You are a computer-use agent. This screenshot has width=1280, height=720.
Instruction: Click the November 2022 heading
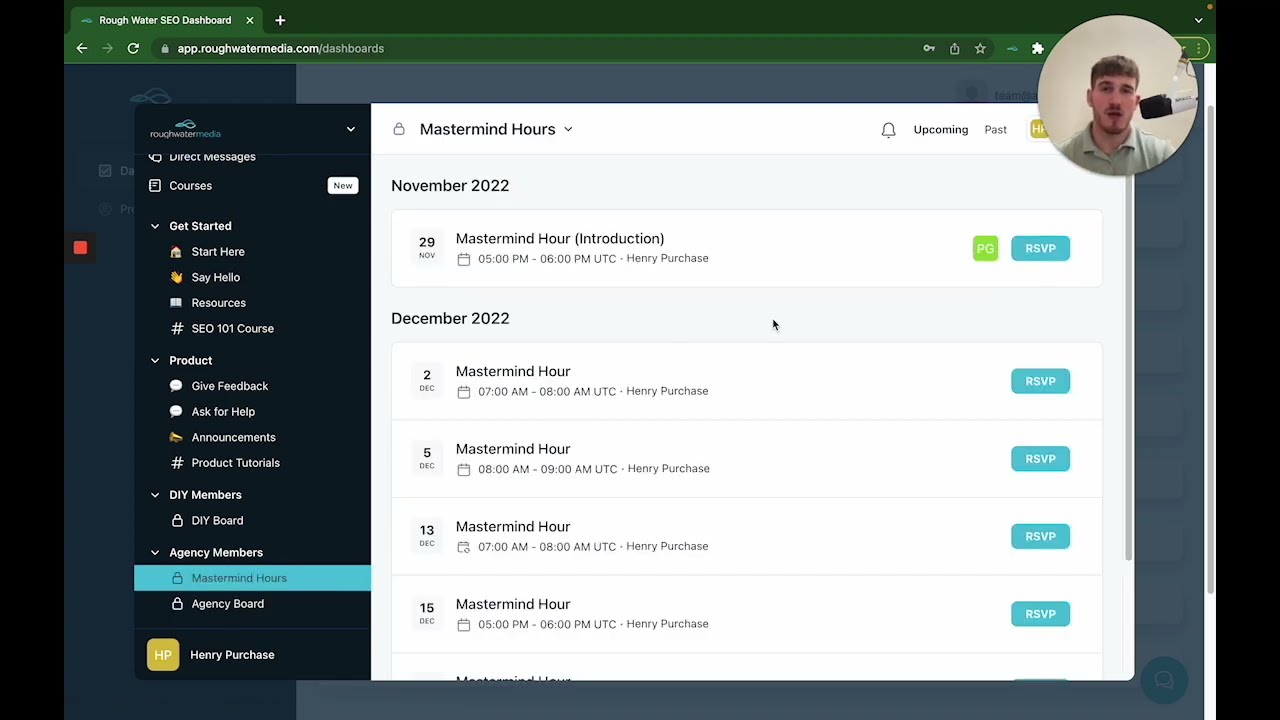point(450,186)
